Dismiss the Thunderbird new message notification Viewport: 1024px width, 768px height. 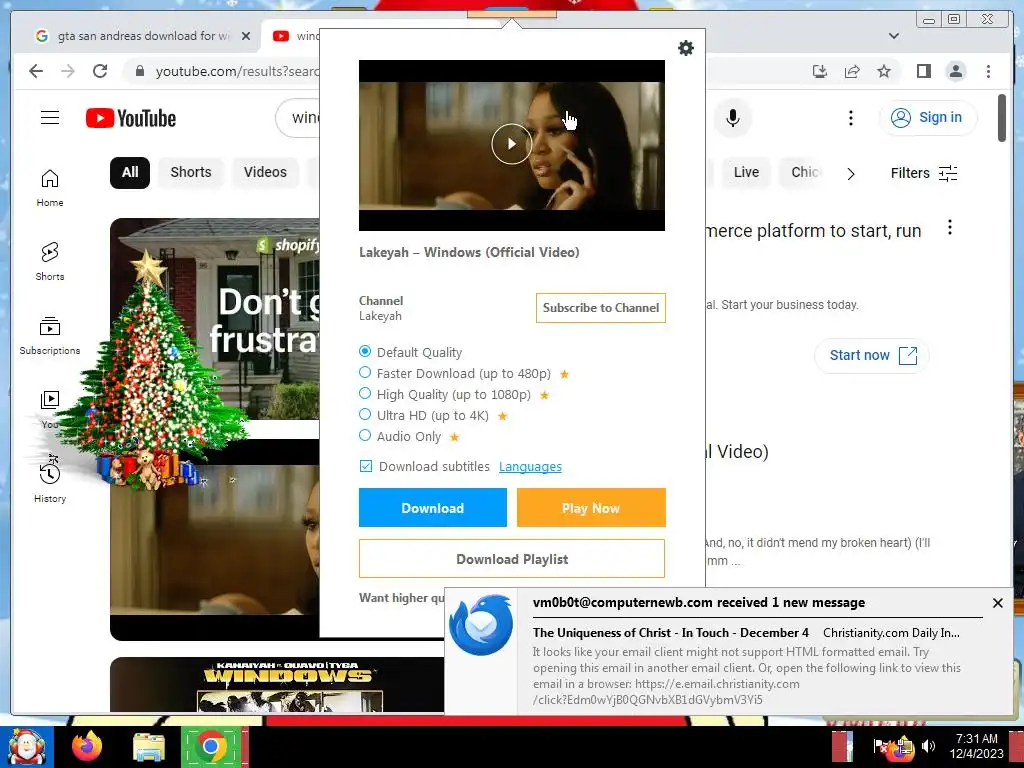(997, 603)
